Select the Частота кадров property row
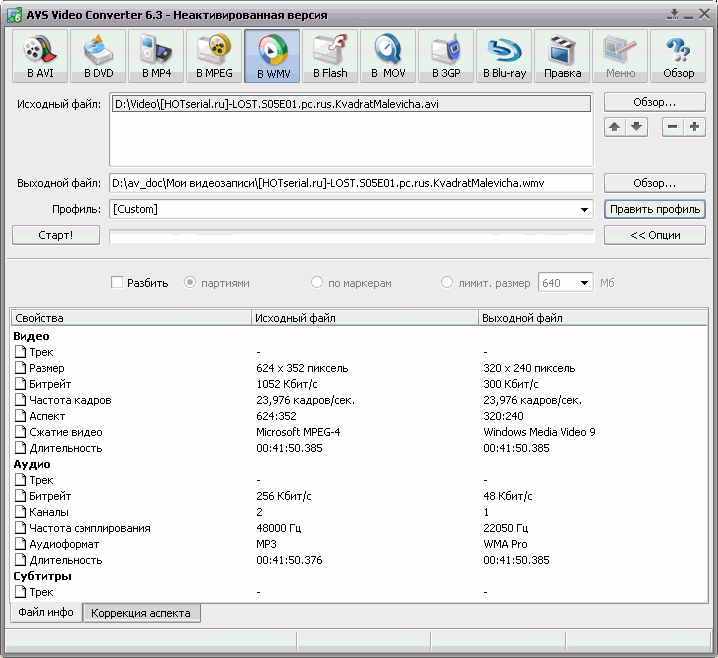Screen dimensions: 718x658 (359, 400)
